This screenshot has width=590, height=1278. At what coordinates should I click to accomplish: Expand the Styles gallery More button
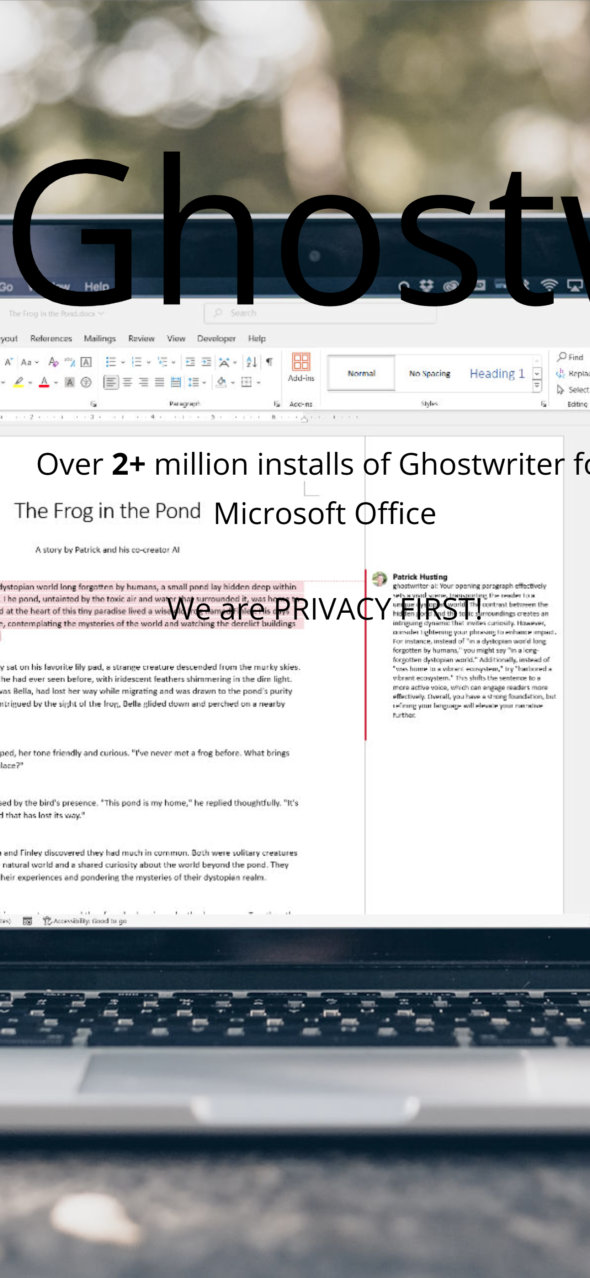pos(537,387)
